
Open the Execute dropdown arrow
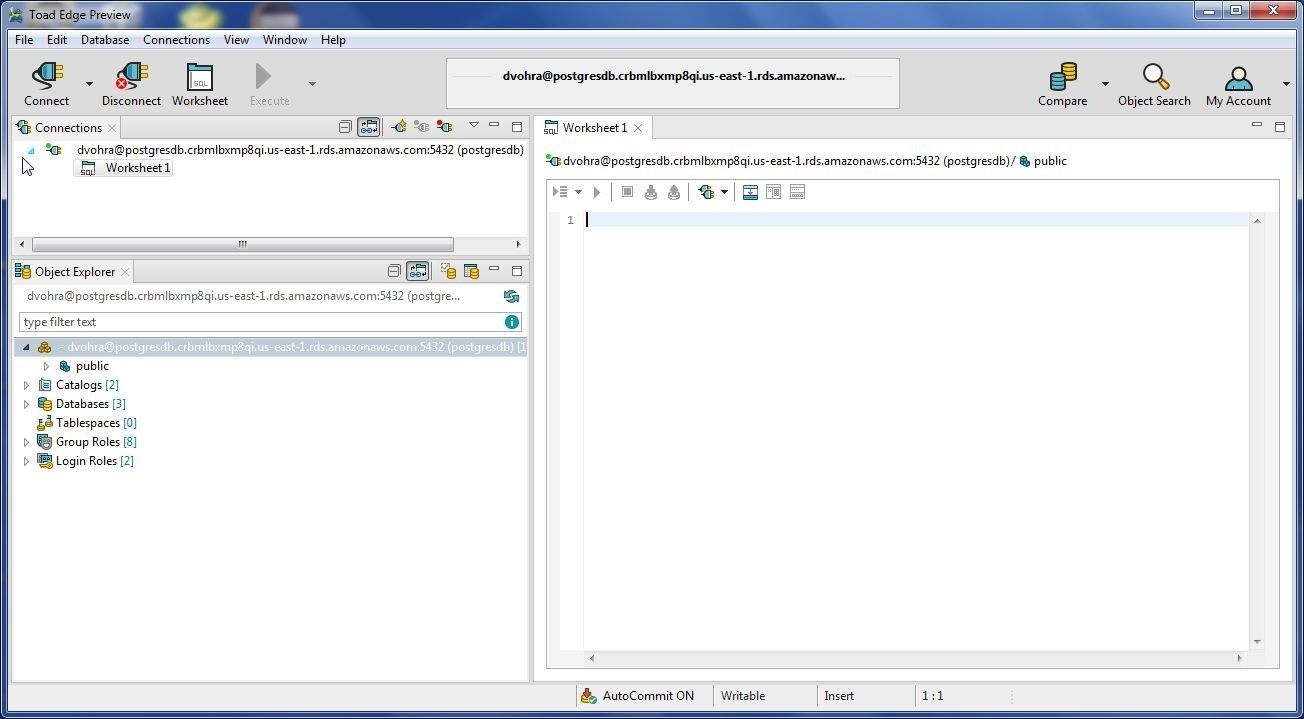[x=312, y=84]
